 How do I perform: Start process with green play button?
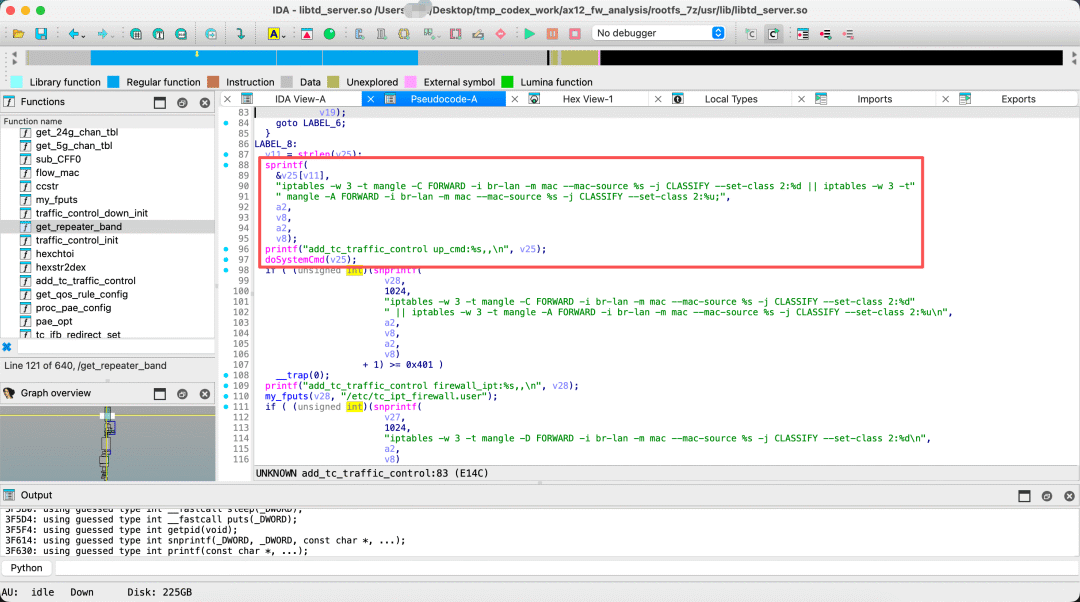click(530, 33)
